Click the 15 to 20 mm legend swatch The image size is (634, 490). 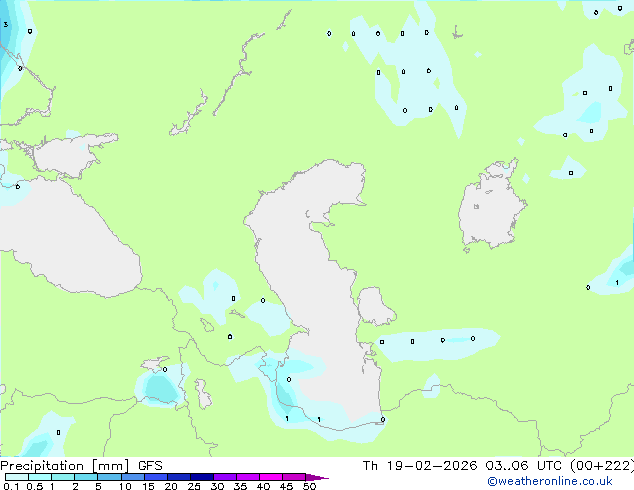point(156,477)
